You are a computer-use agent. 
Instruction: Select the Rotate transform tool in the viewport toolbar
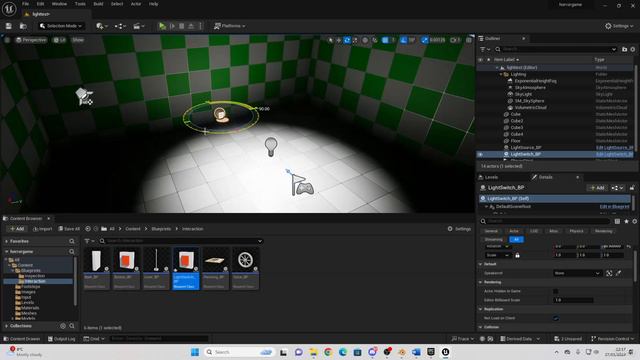click(347, 40)
